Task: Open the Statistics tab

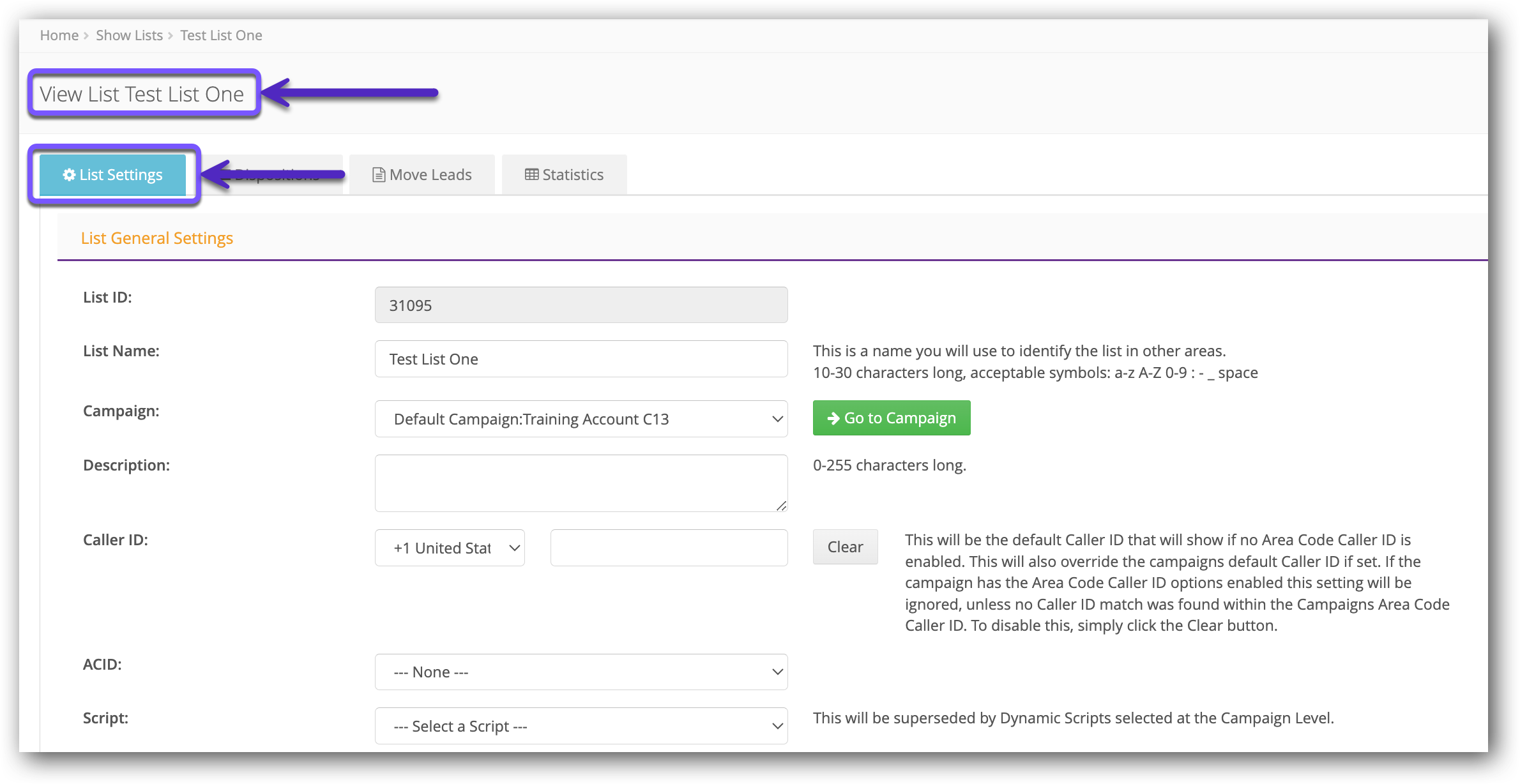Action: [564, 174]
